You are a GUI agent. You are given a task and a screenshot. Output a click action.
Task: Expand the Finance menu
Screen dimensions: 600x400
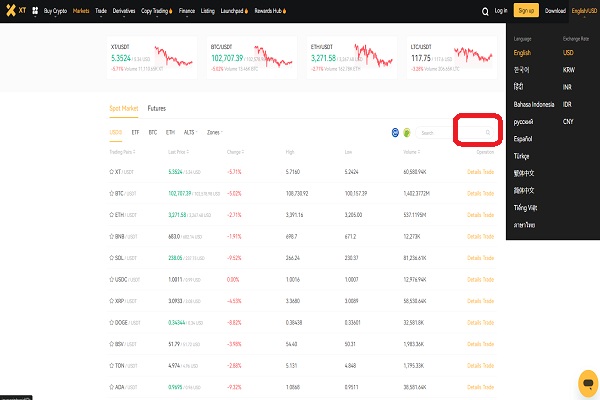click(x=187, y=11)
